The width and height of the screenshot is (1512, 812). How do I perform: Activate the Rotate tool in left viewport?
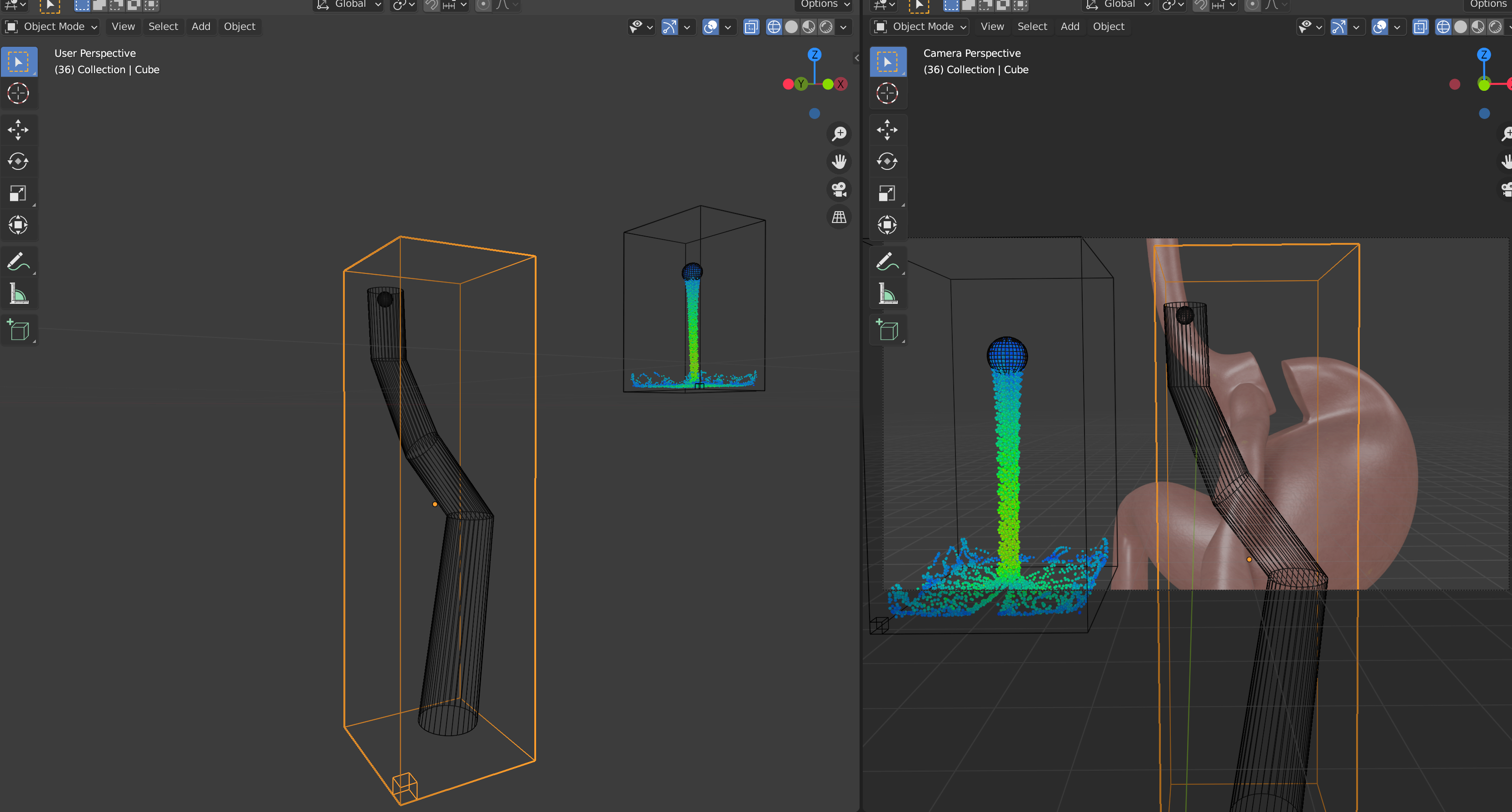click(18, 161)
